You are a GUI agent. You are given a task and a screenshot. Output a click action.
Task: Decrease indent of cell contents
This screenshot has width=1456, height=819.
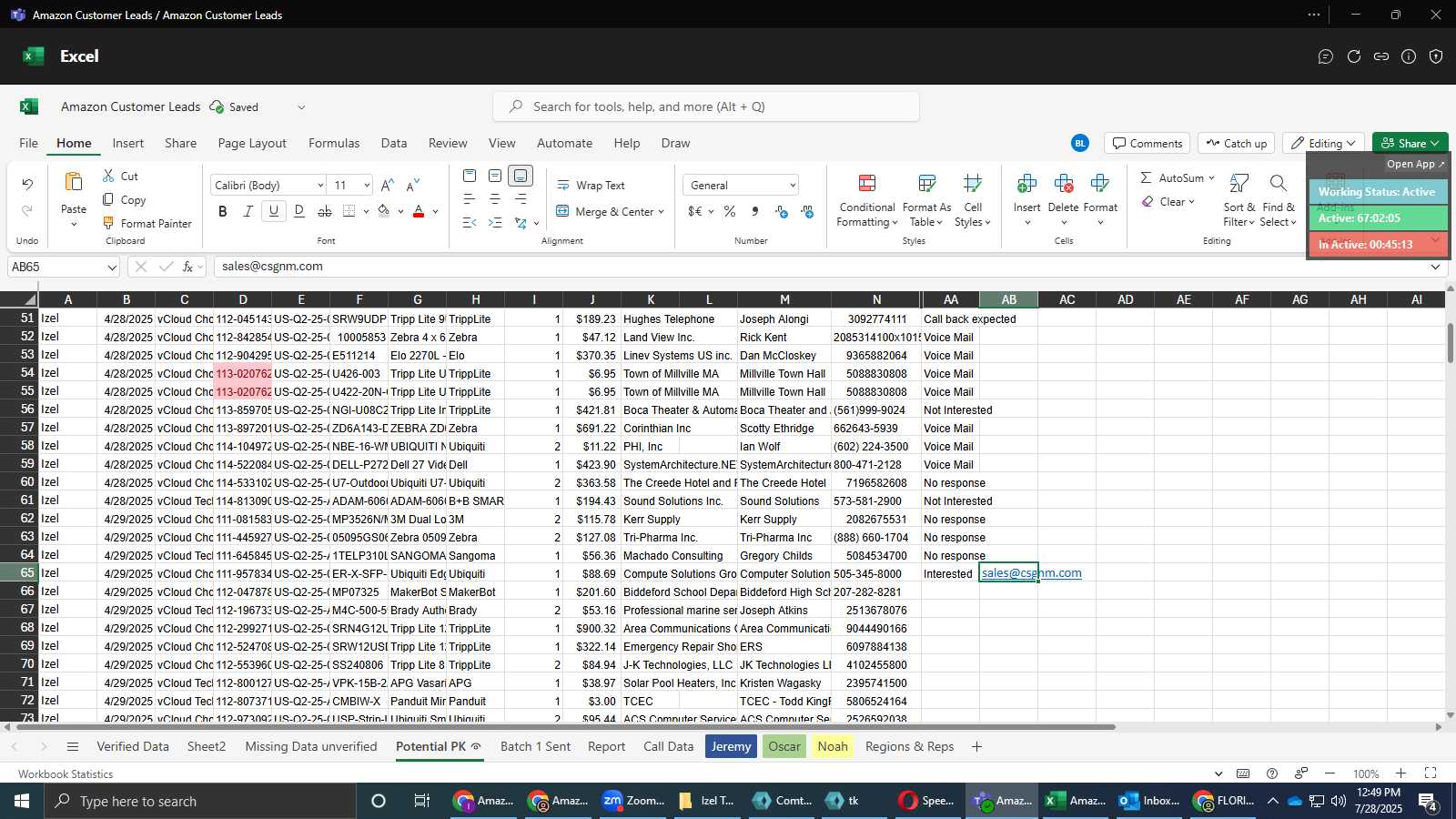(470, 223)
